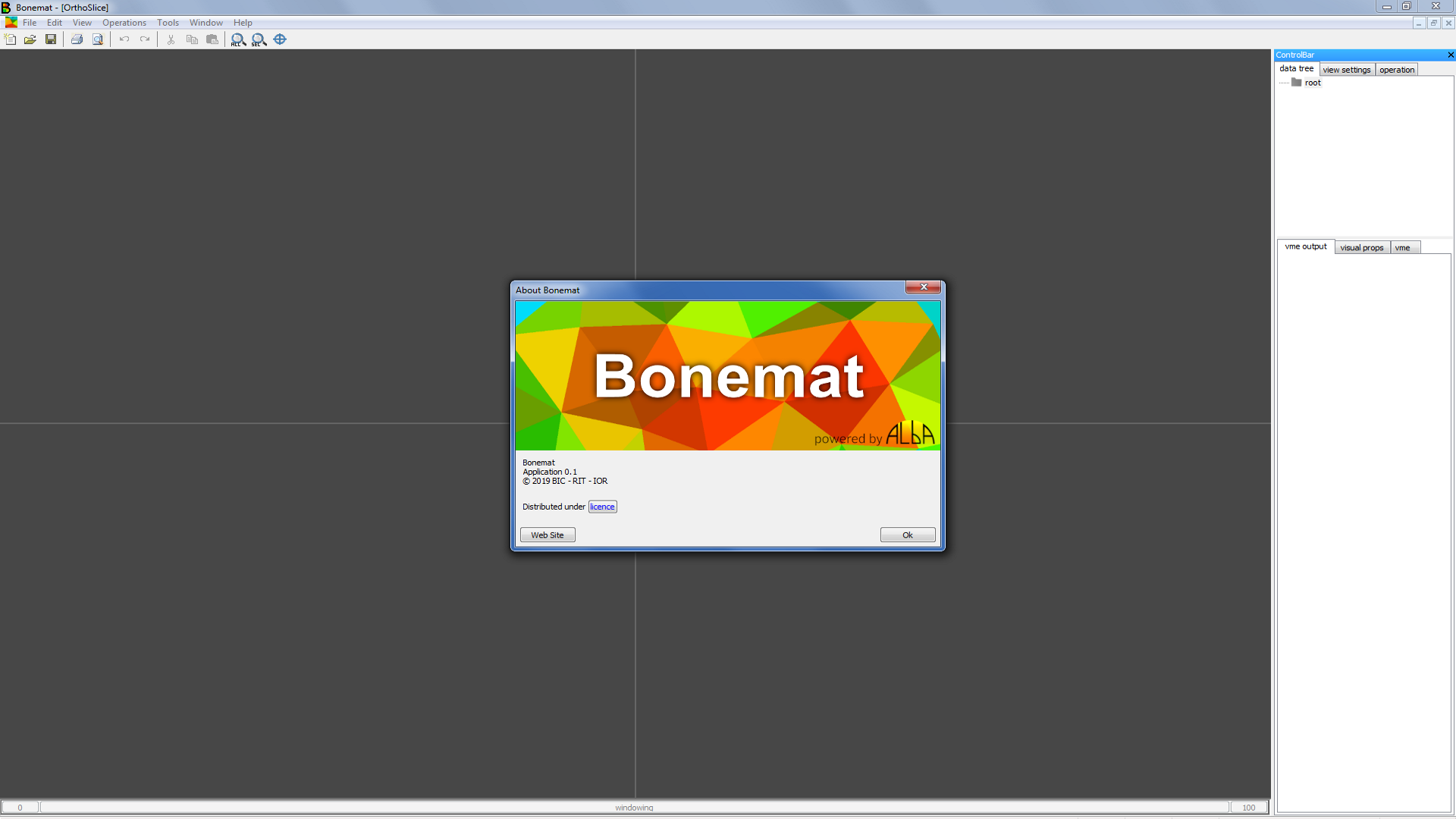Select the visual props tab
Image resolution: width=1456 pixels, height=819 pixels.
click(x=1361, y=248)
